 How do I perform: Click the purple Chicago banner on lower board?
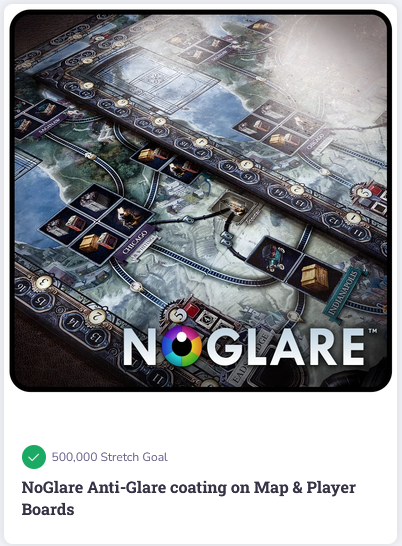pos(138,241)
